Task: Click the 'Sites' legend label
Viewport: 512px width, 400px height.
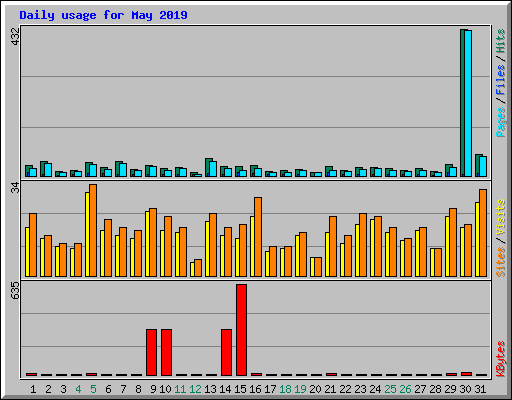Action: point(501,262)
